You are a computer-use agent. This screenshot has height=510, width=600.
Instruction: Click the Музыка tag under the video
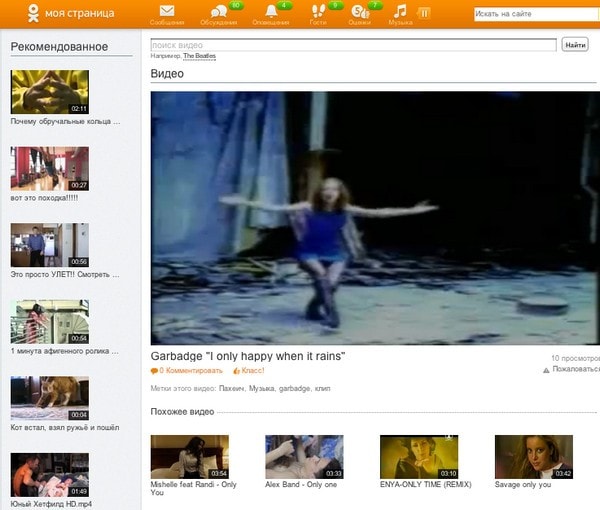(262, 388)
